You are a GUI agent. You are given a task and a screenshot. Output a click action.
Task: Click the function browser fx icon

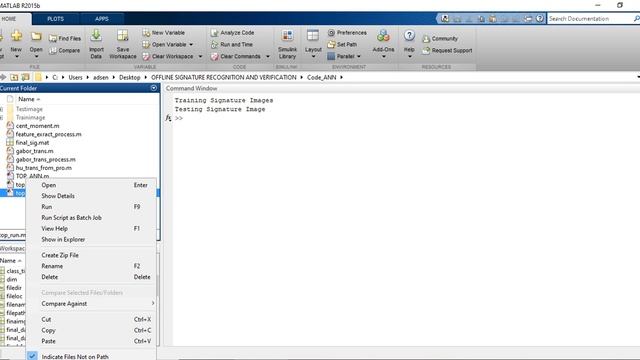168,118
